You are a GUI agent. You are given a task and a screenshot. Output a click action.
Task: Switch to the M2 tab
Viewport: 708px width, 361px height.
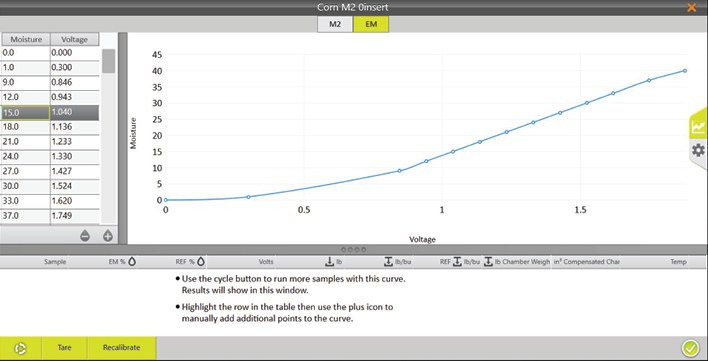(335, 24)
